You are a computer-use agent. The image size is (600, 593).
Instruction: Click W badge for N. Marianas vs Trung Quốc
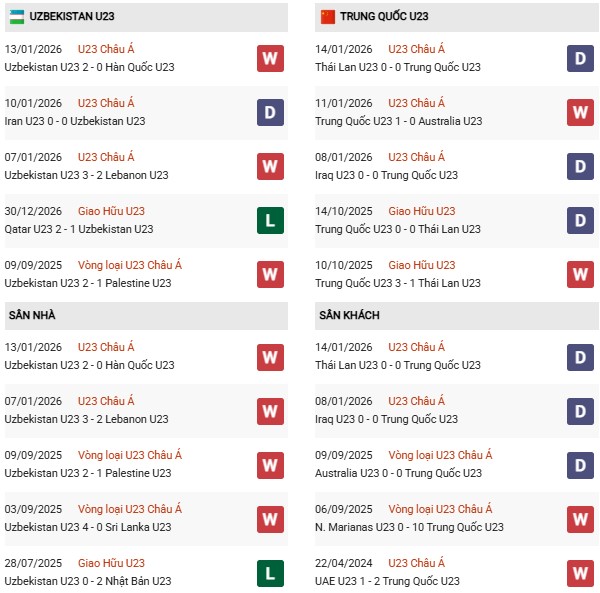(x=581, y=518)
